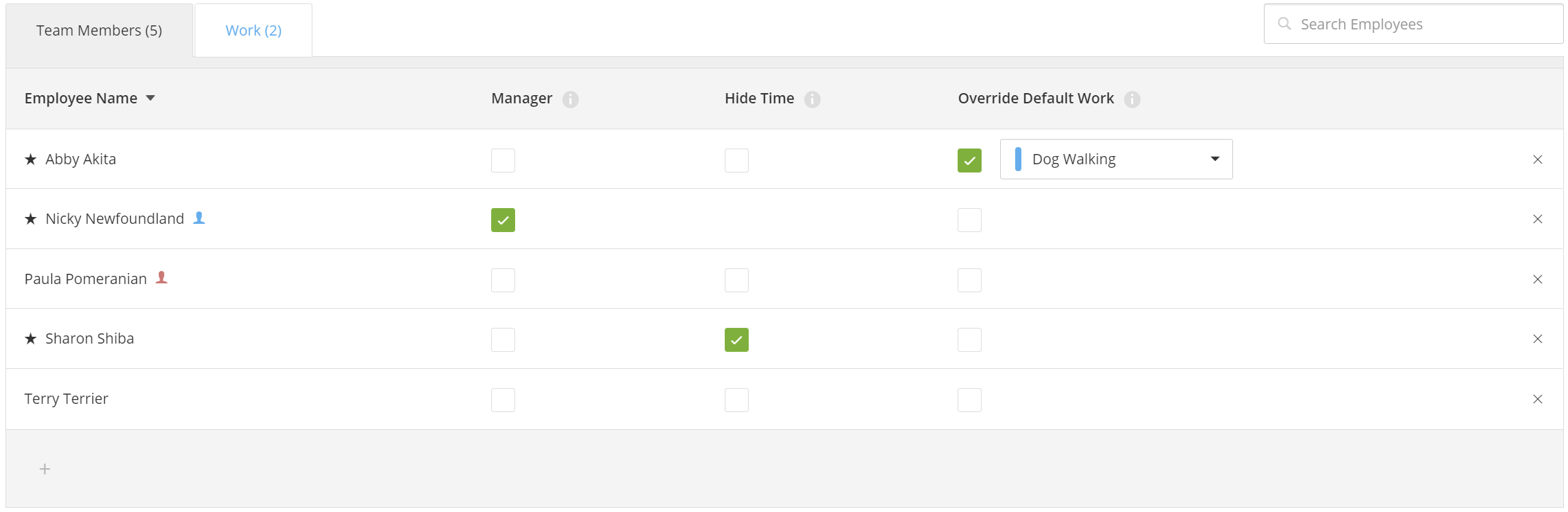This screenshot has width=1568, height=512.
Task: Select the Team Members (5) tab
Action: pyautogui.click(x=99, y=30)
